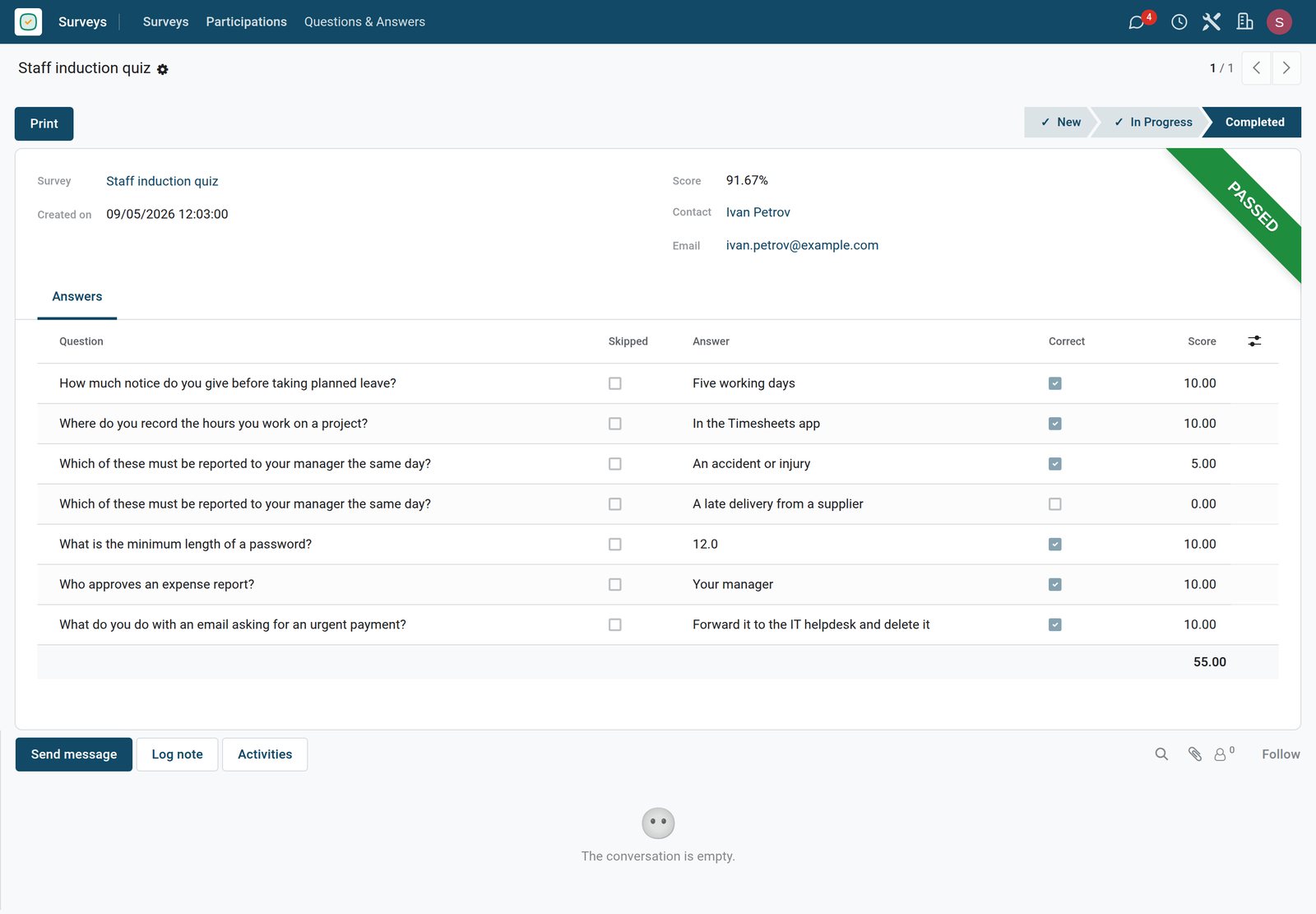Click the Print button
Image resolution: width=1316 pixels, height=914 pixels.
coord(44,123)
